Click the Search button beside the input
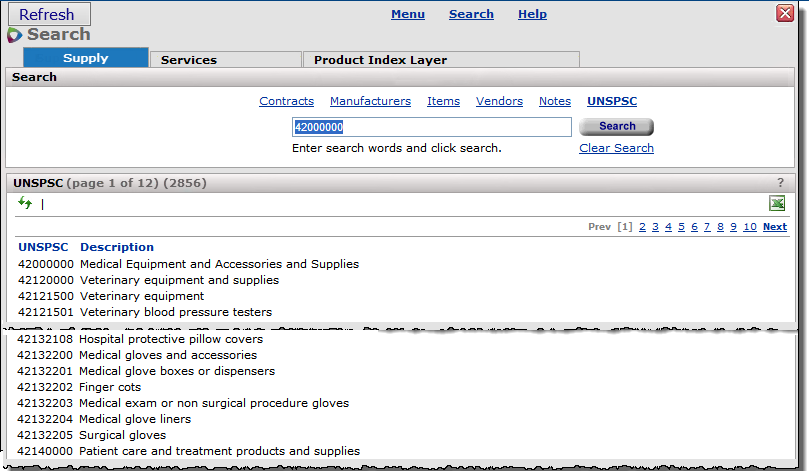This screenshot has height=471, width=809. [x=616, y=126]
